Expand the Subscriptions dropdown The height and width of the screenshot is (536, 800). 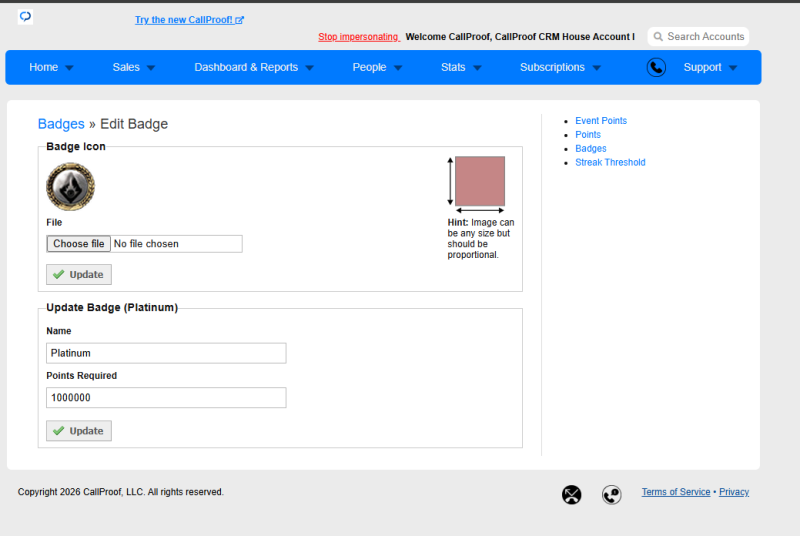click(x=560, y=67)
